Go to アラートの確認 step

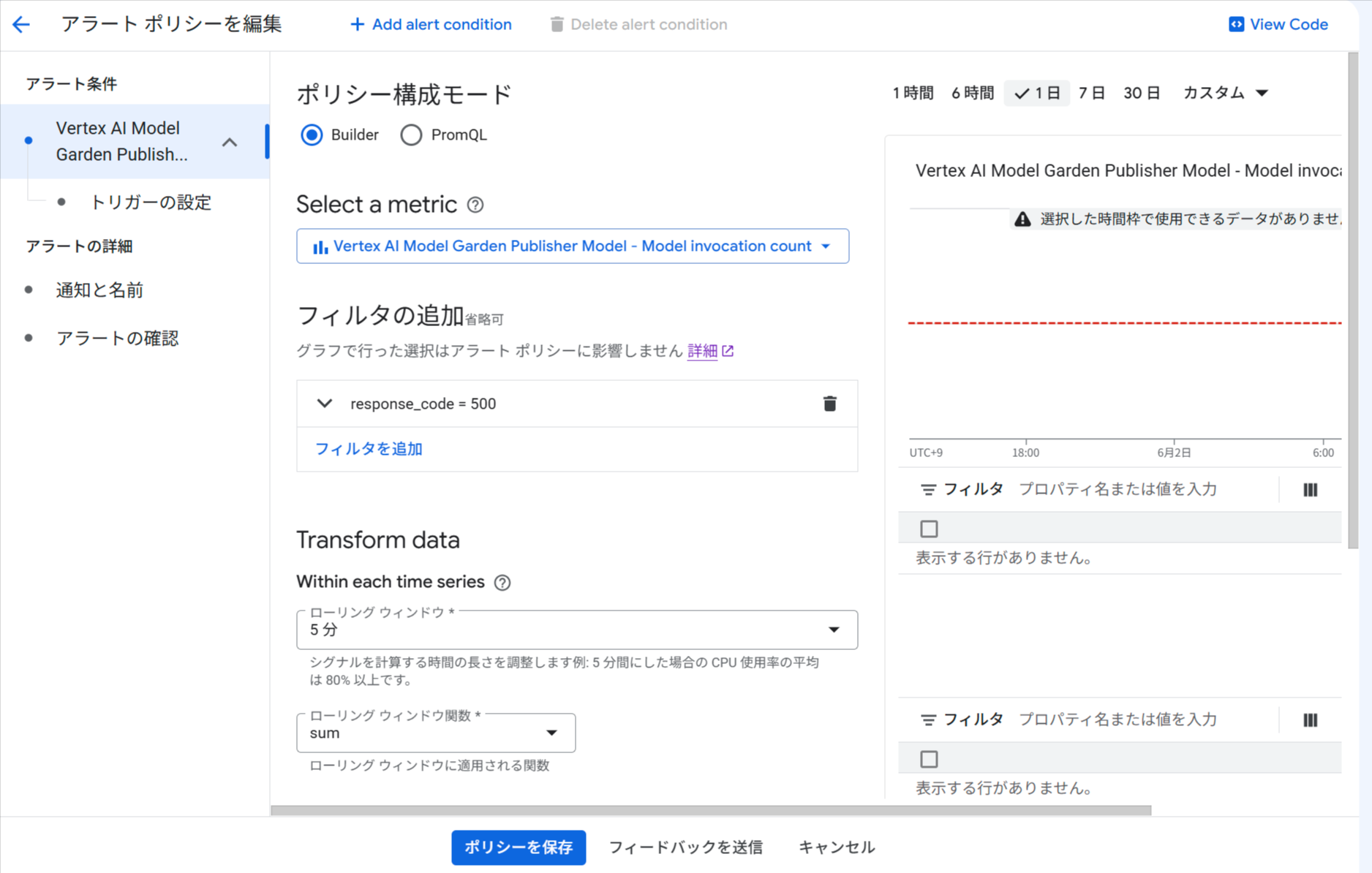[x=118, y=339]
